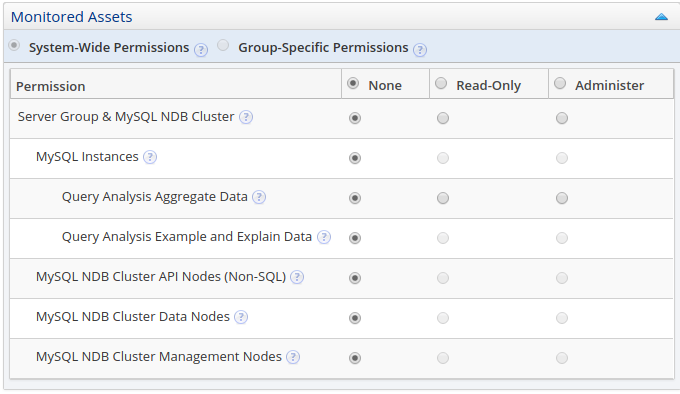Pick Administer for NDB Cluster Management Nodes
The width and height of the screenshot is (680, 394).
point(562,358)
